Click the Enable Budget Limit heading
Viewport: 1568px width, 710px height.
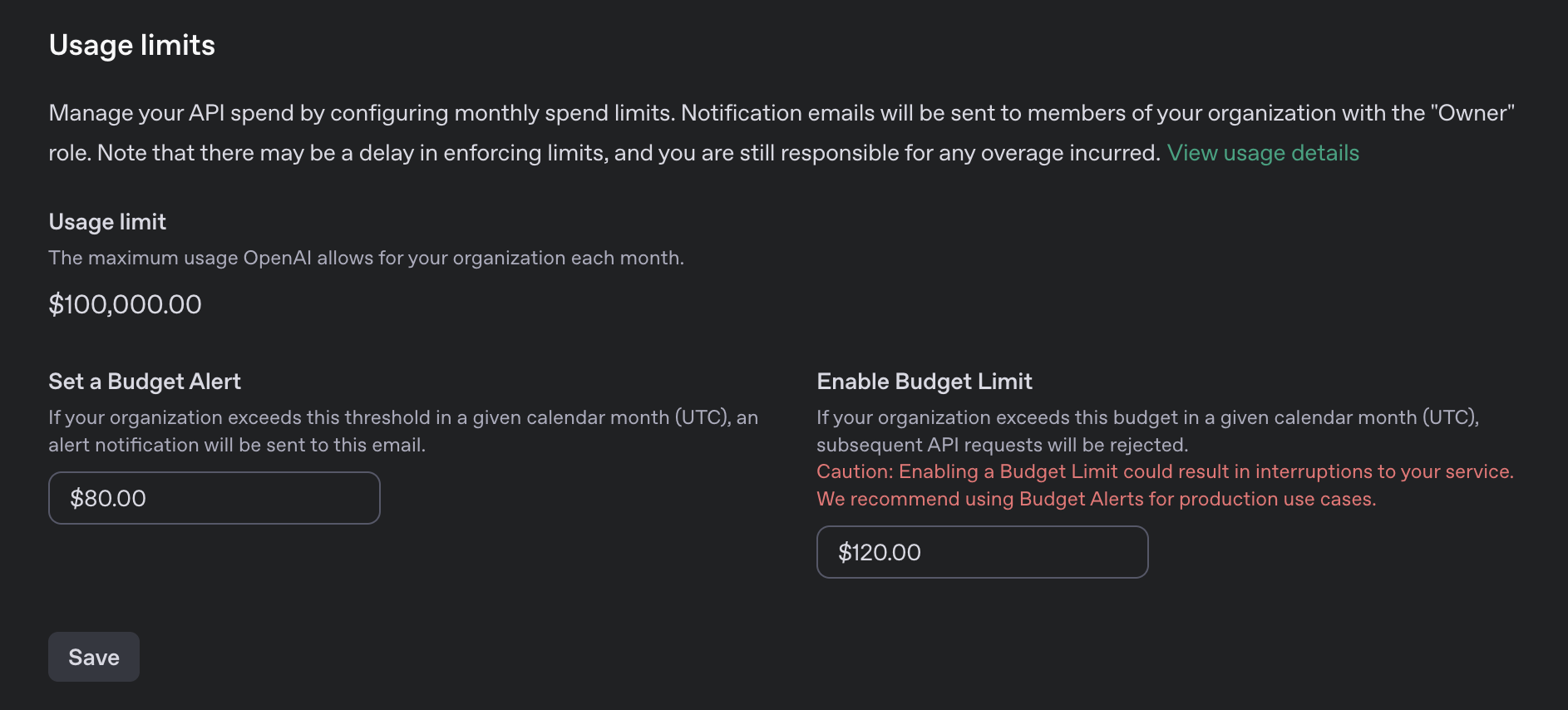point(924,382)
